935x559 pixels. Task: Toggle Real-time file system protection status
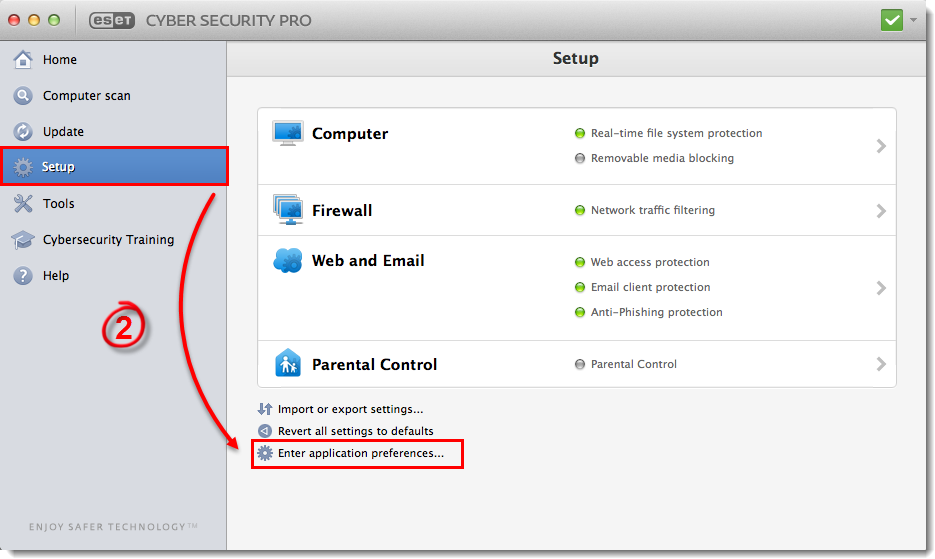tap(580, 133)
